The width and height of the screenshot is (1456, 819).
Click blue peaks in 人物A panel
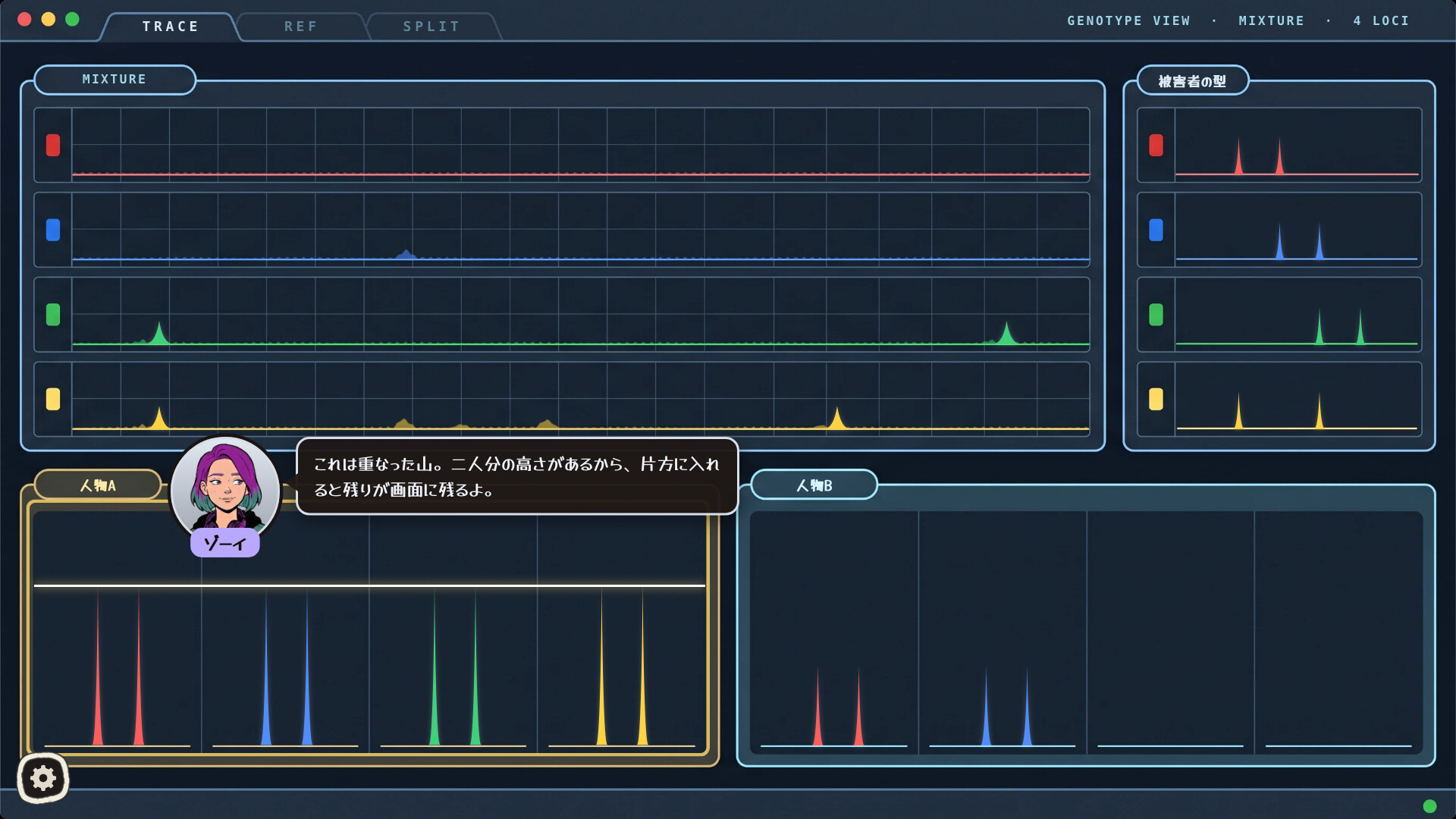287,667
